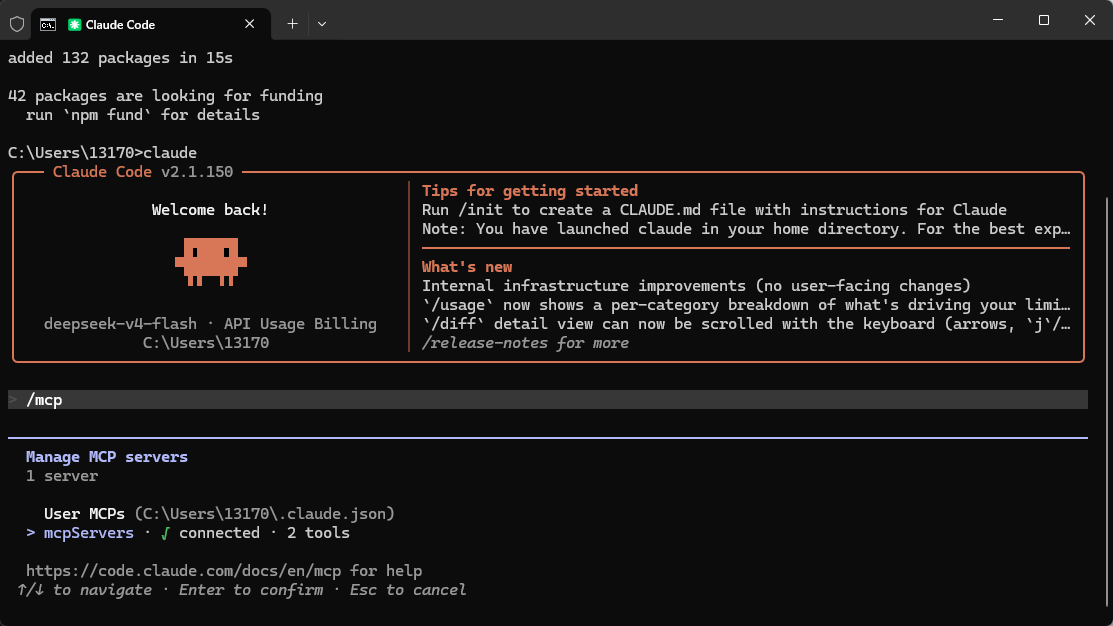The width and height of the screenshot is (1113, 626).
Task: Open a new terminal tab
Action: click(292, 24)
